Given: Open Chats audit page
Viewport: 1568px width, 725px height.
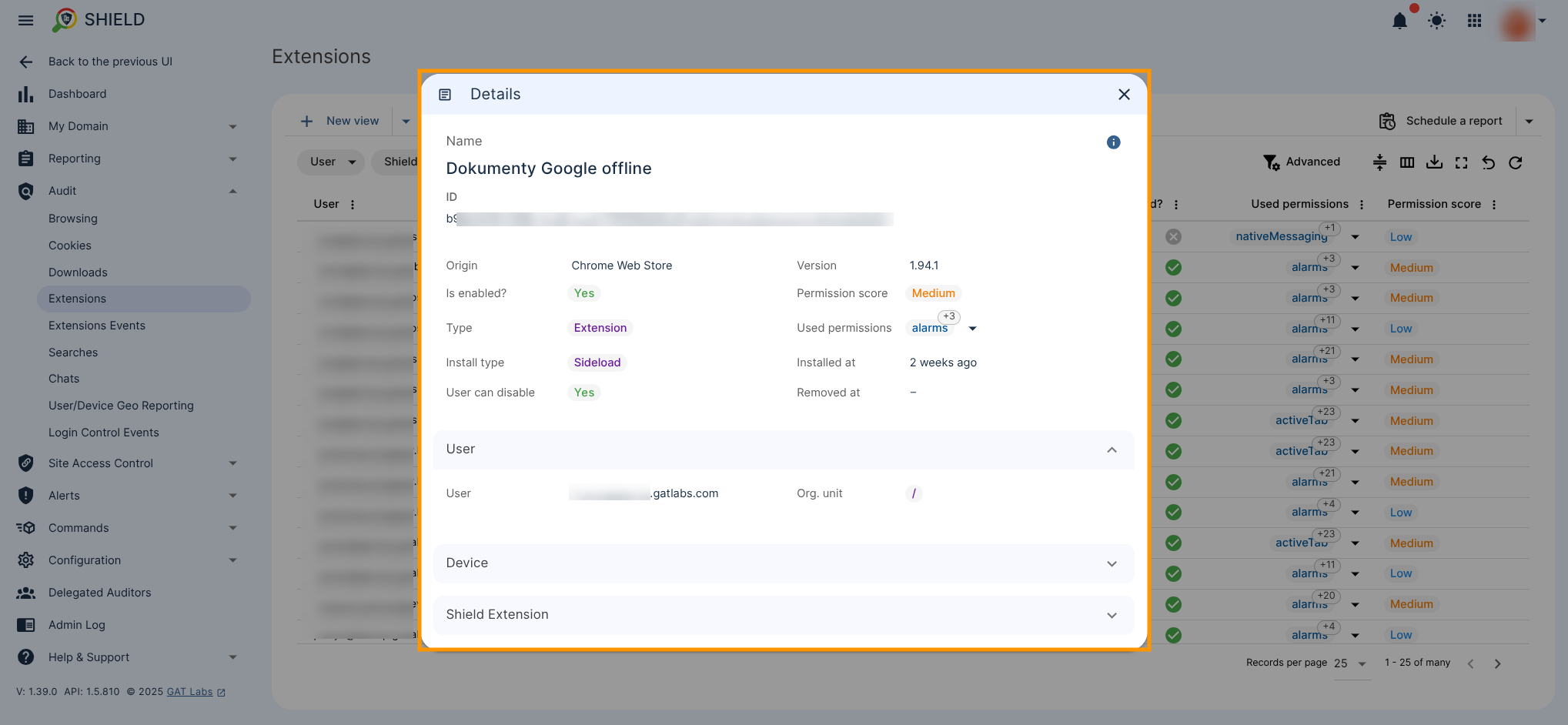Looking at the screenshot, I should coord(64,379).
